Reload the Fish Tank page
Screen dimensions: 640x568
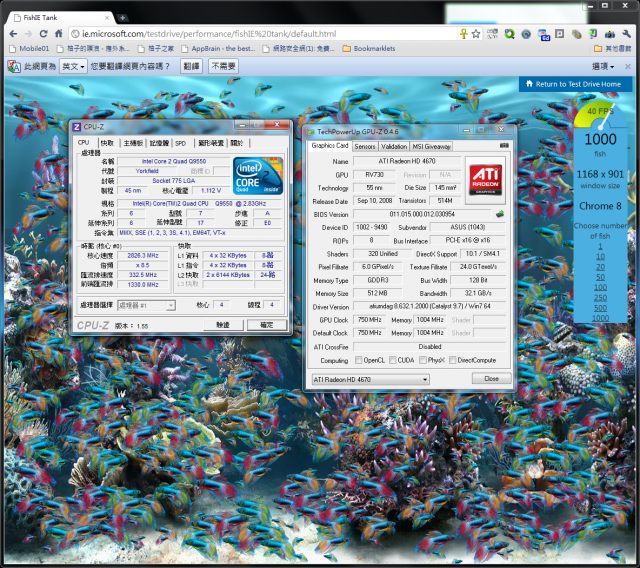[43, 34]
